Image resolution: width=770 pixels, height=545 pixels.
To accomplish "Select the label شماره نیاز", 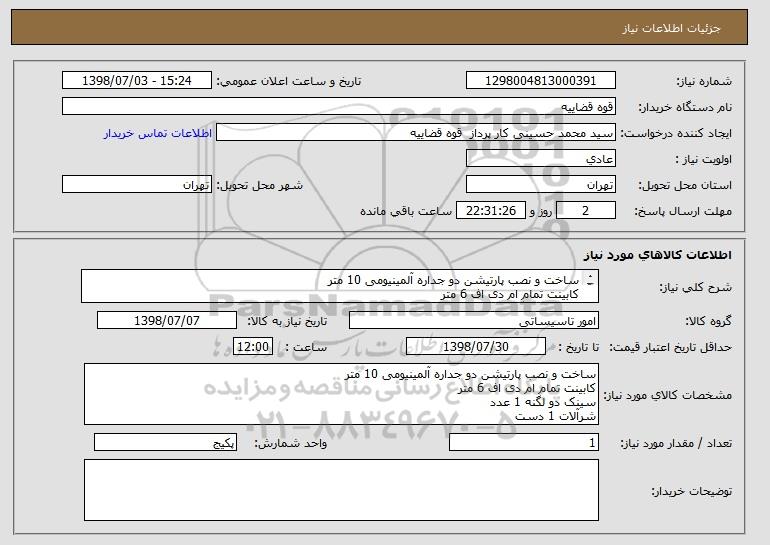I will 704,81.
